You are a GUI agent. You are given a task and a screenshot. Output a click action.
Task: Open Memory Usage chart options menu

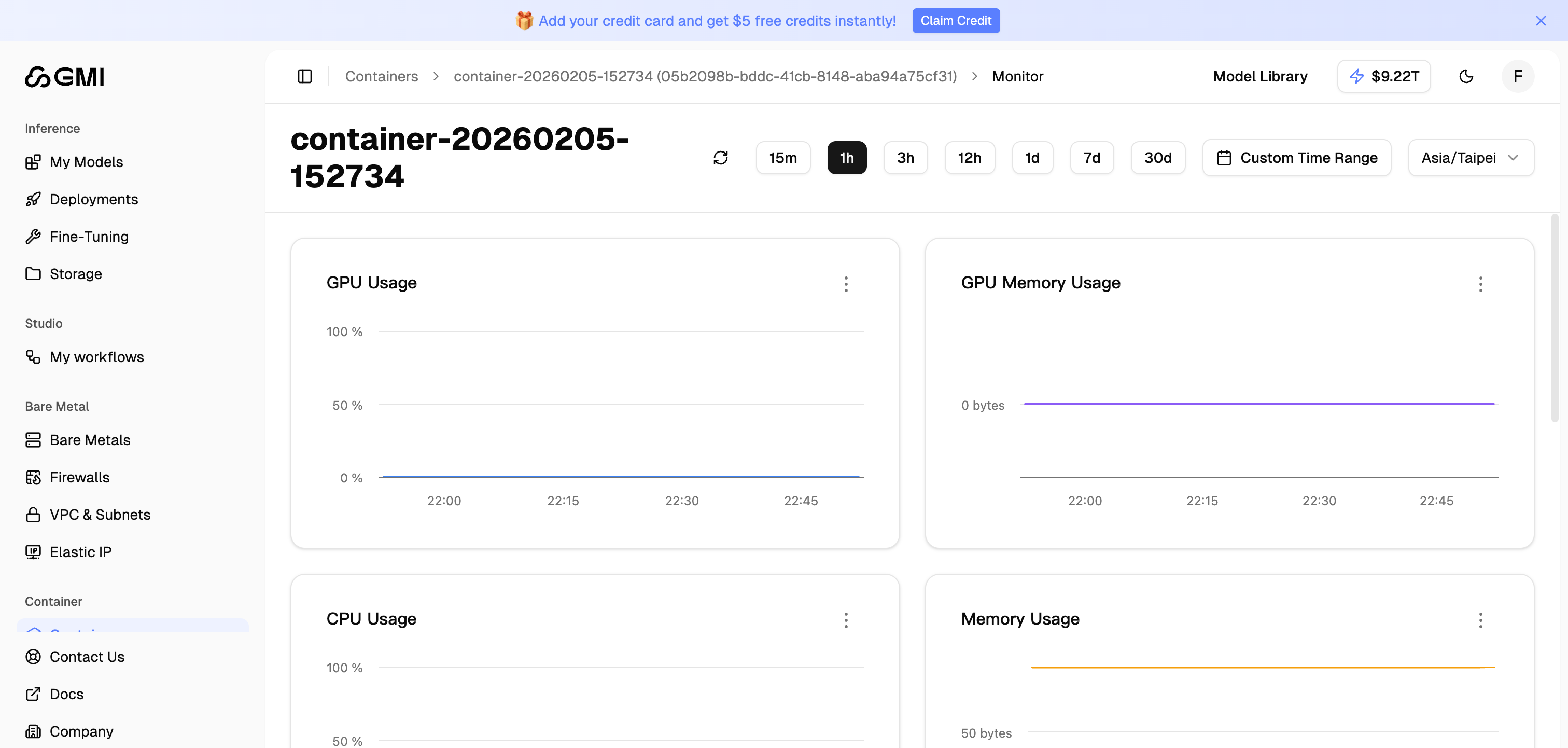[1481, 620]
